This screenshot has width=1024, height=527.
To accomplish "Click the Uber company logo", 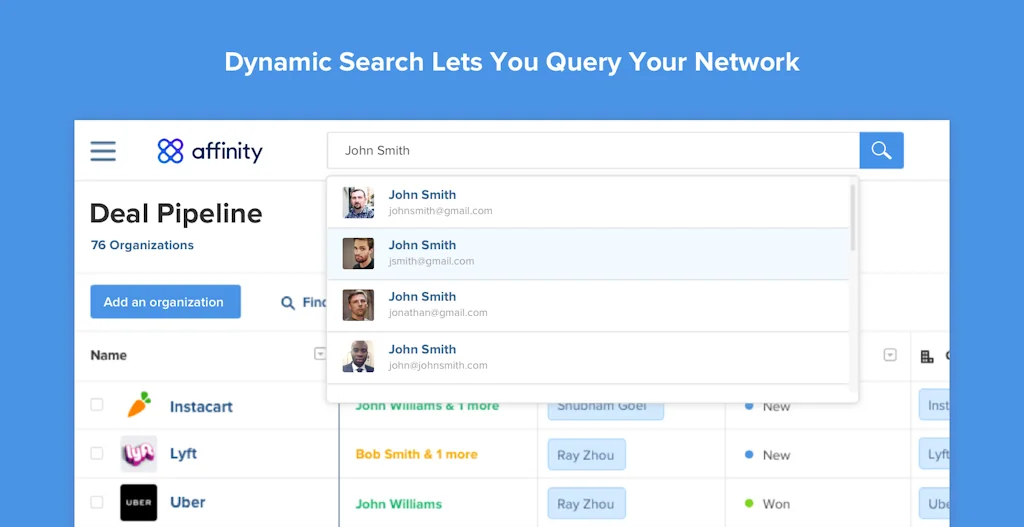I will pos(138,502).
